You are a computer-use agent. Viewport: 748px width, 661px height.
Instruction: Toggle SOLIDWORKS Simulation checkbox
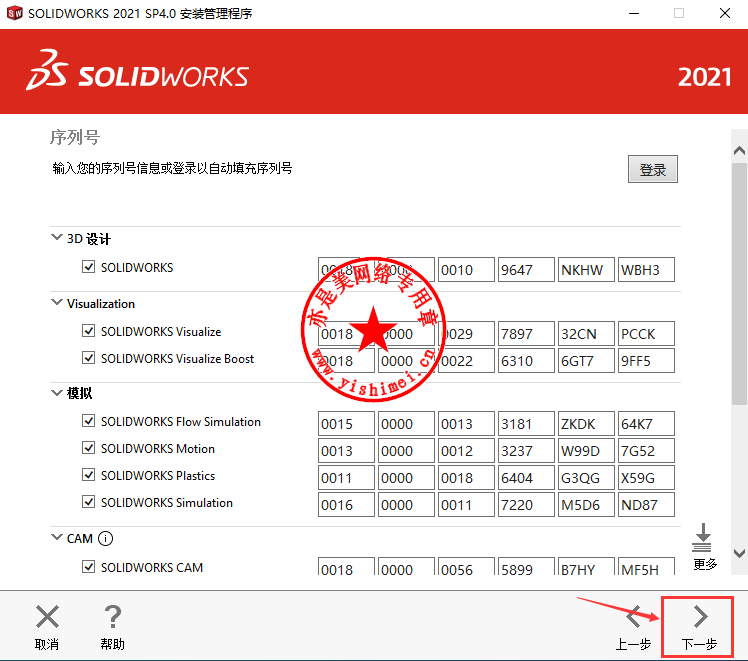pyautogui.click(x=88, y=502)
